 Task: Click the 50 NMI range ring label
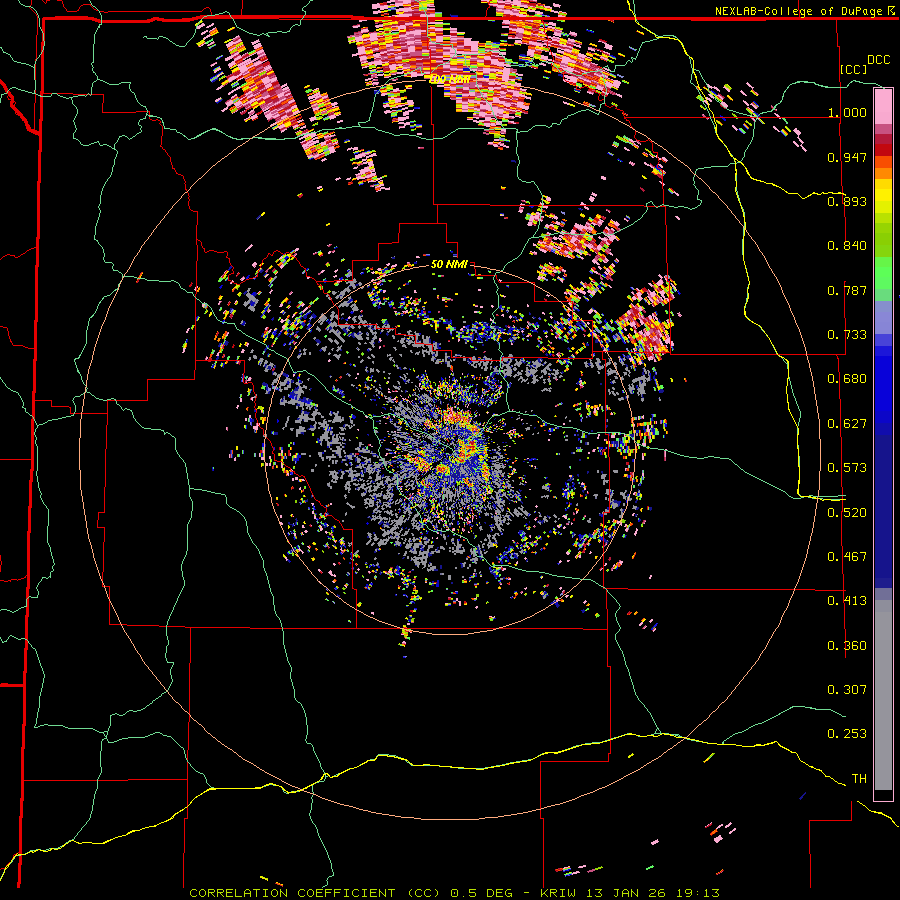(449, 265)
